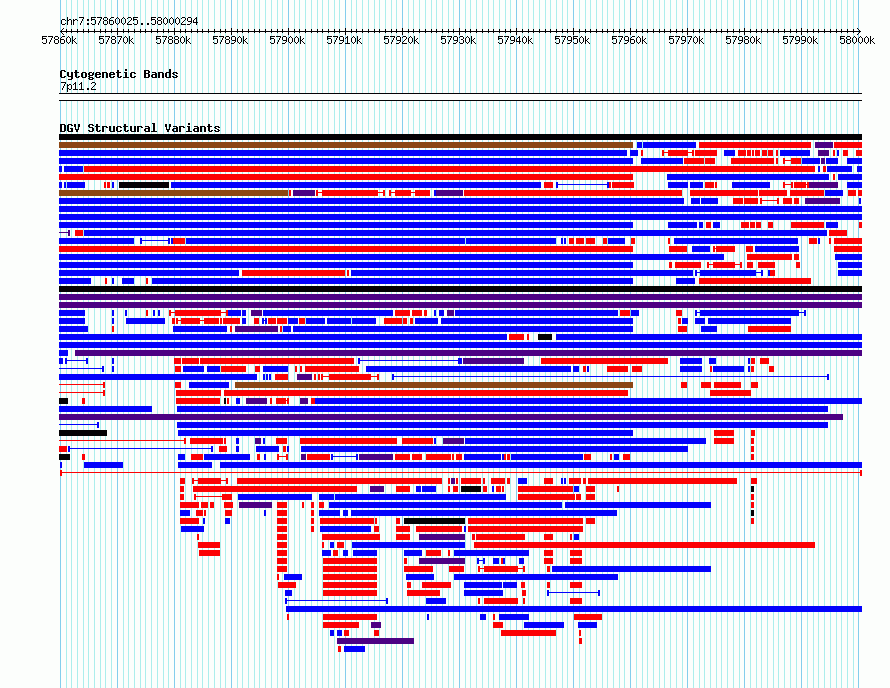890x688 pixels.
Task: Click the 57970k ruler label
Action: (686, 40)
